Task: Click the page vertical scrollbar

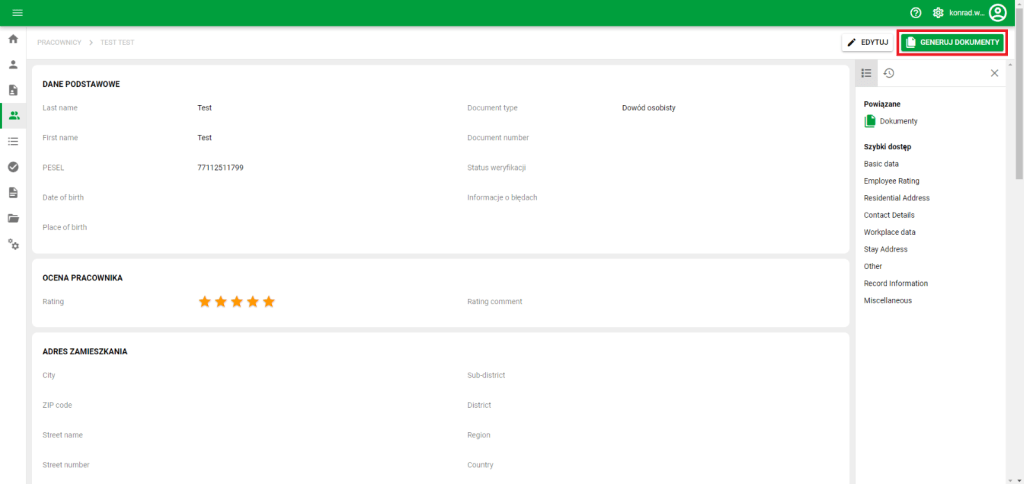Action: coord(1018,120)
